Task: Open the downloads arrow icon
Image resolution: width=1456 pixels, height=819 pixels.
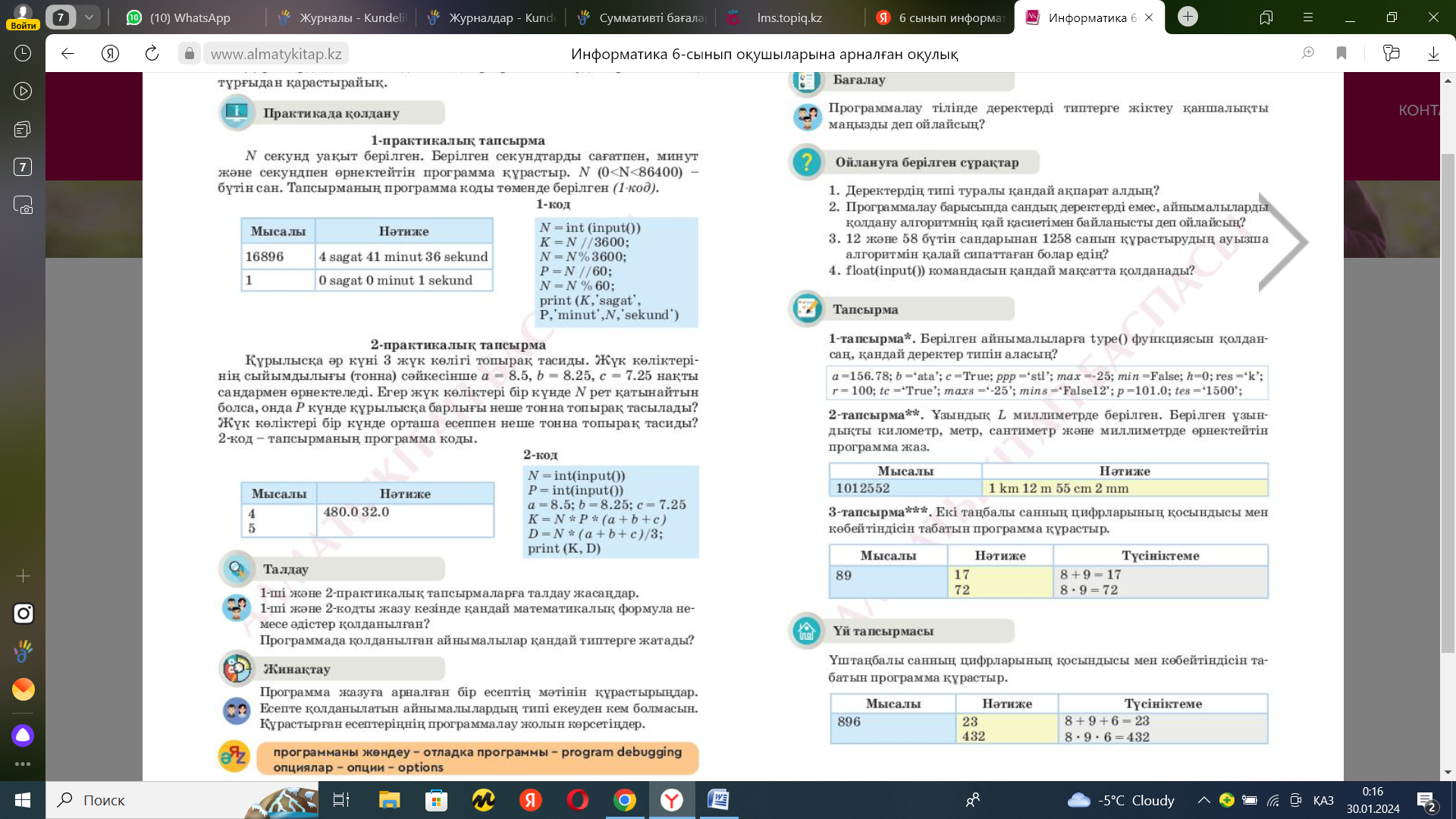Action: point(1433,53)
